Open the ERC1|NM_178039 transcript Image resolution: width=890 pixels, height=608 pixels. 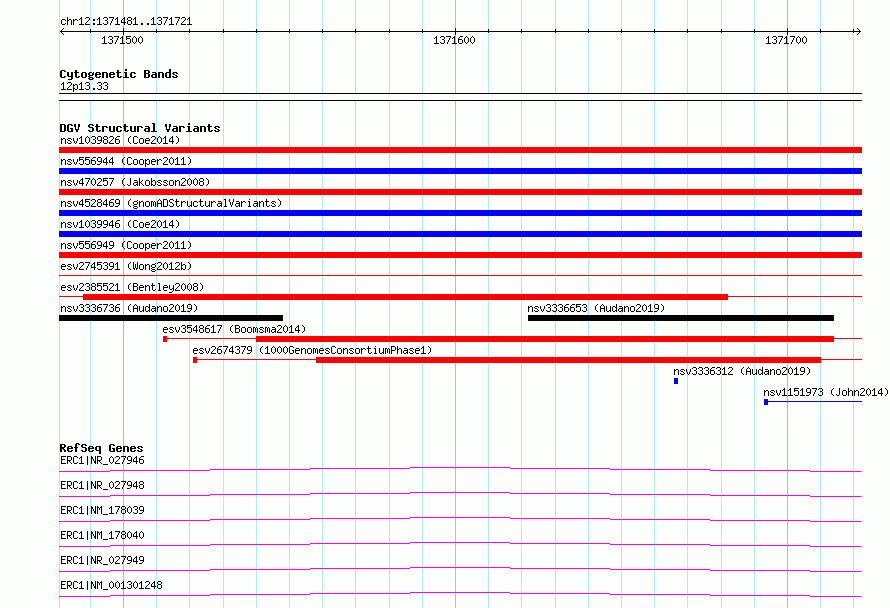pos(102,510)
